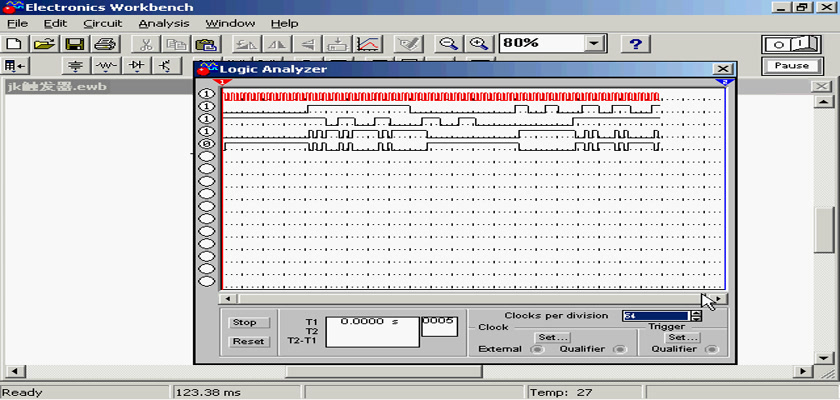Open the Sources parts bin
The image size is (840, 400).
point(77,66)
